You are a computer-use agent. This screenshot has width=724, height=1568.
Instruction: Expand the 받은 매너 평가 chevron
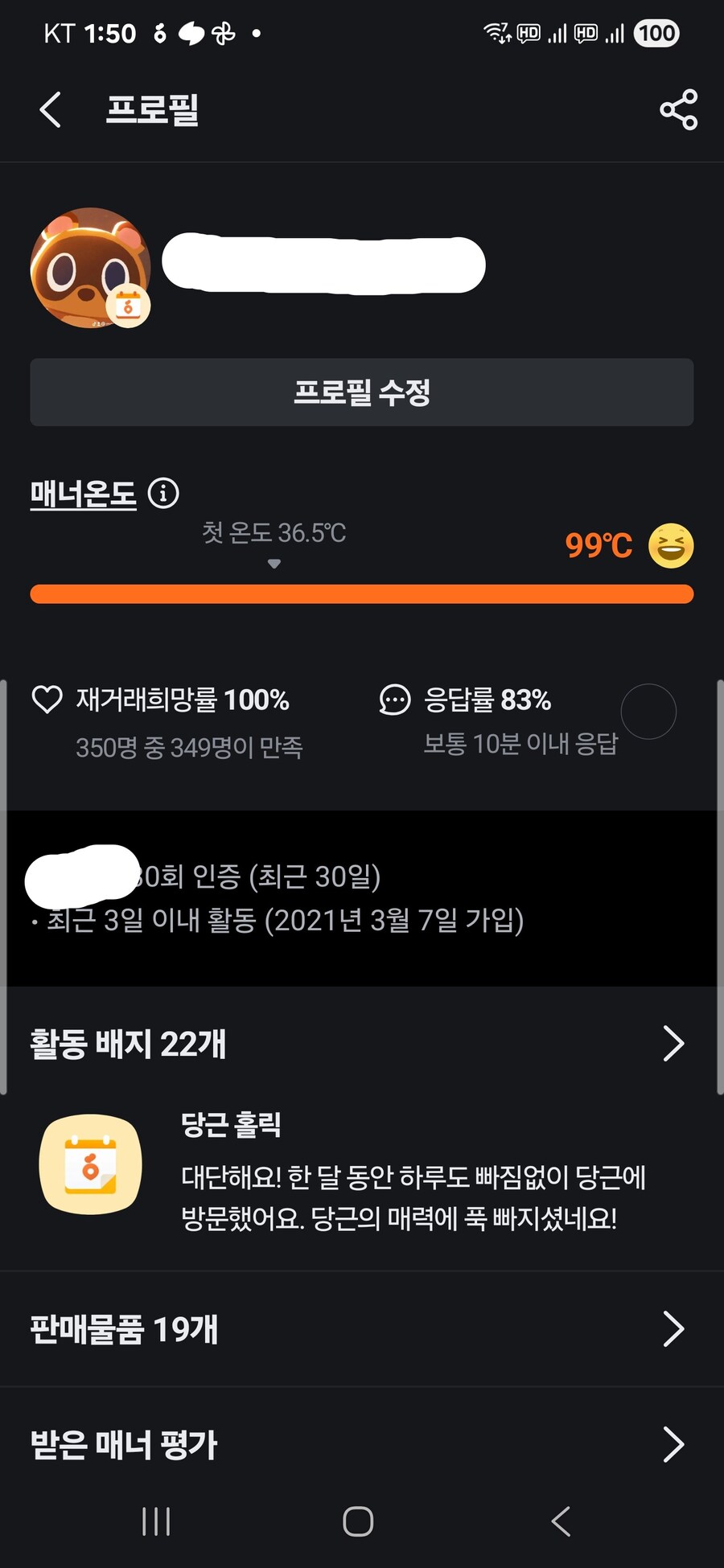coord(673,1445)
